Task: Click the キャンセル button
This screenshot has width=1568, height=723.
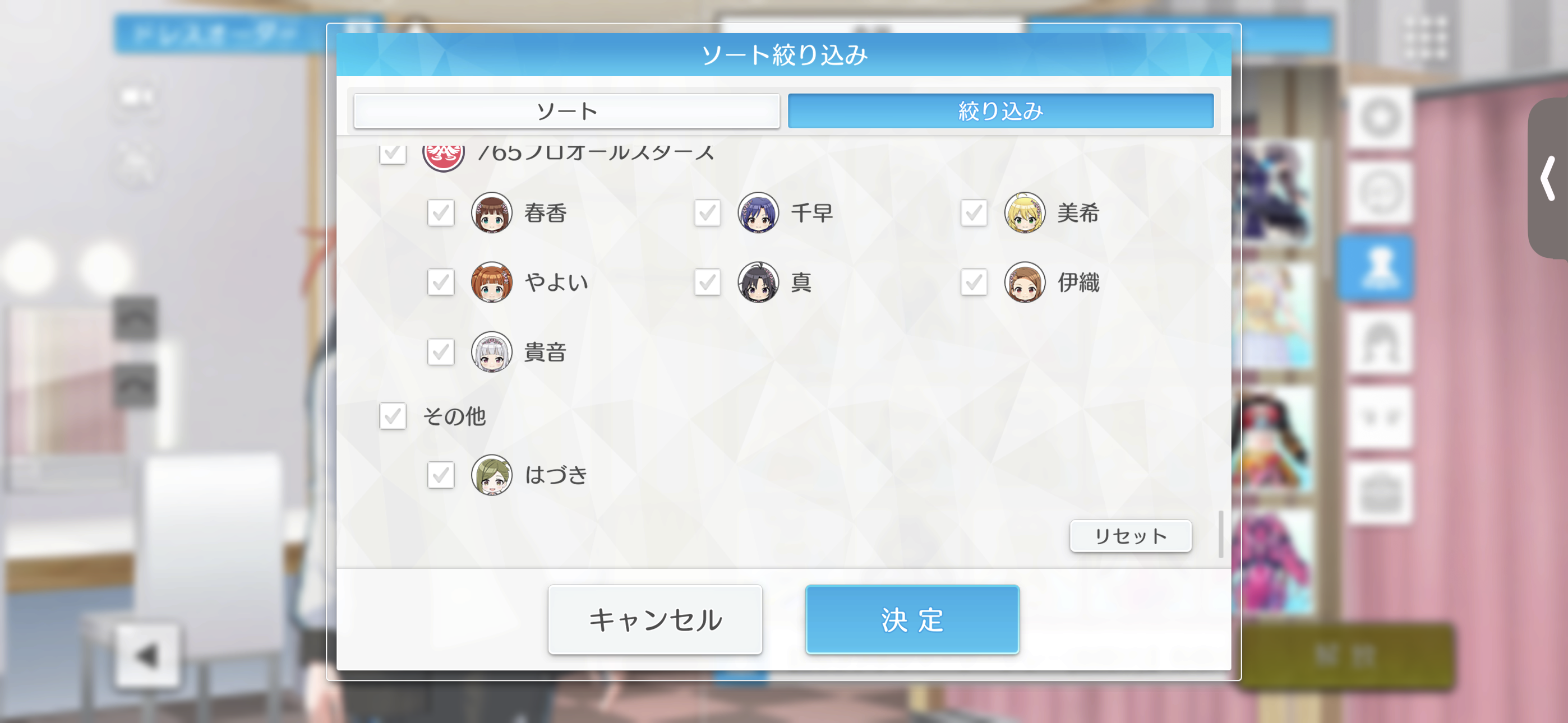Action: click(x=655, y=619)
